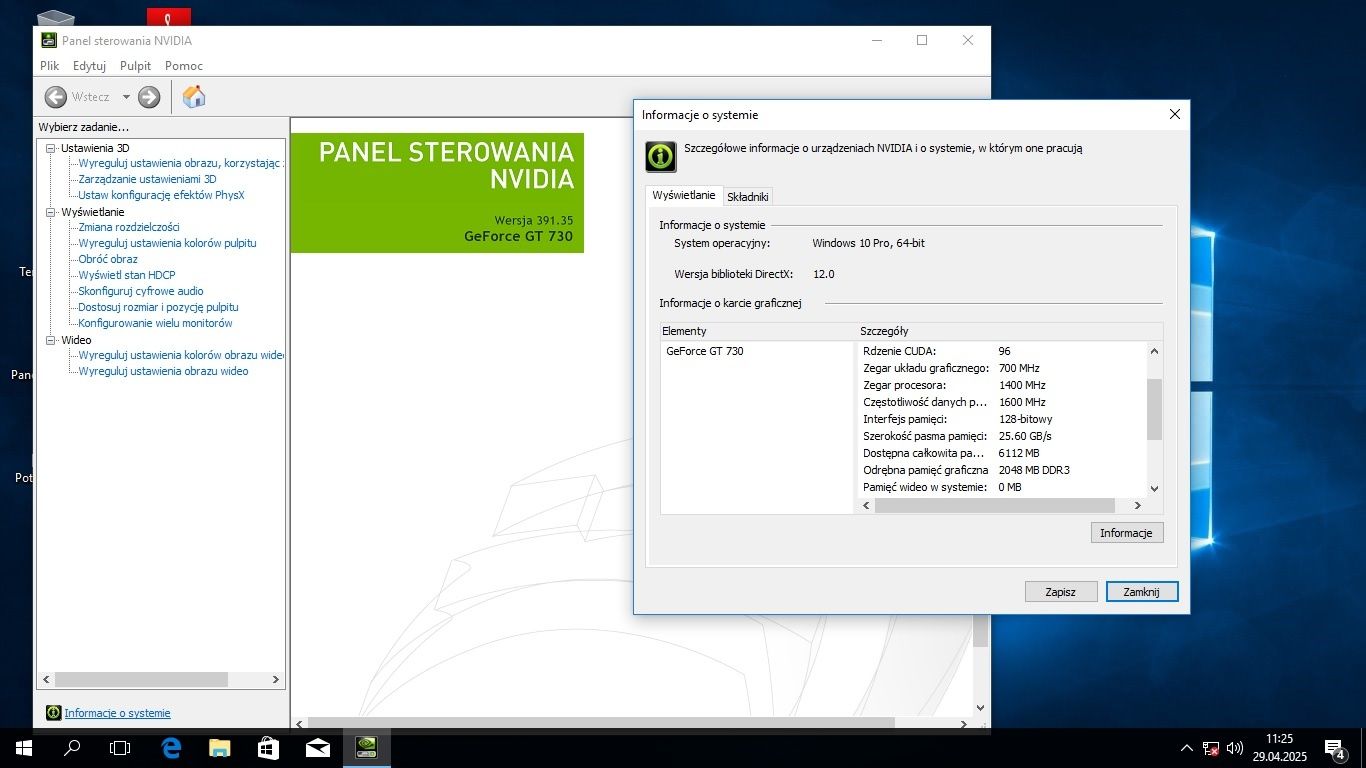This screenshot has height=768, width=1366.
Task: Click the Rdzenie CUDA row
Action: 1001,351
